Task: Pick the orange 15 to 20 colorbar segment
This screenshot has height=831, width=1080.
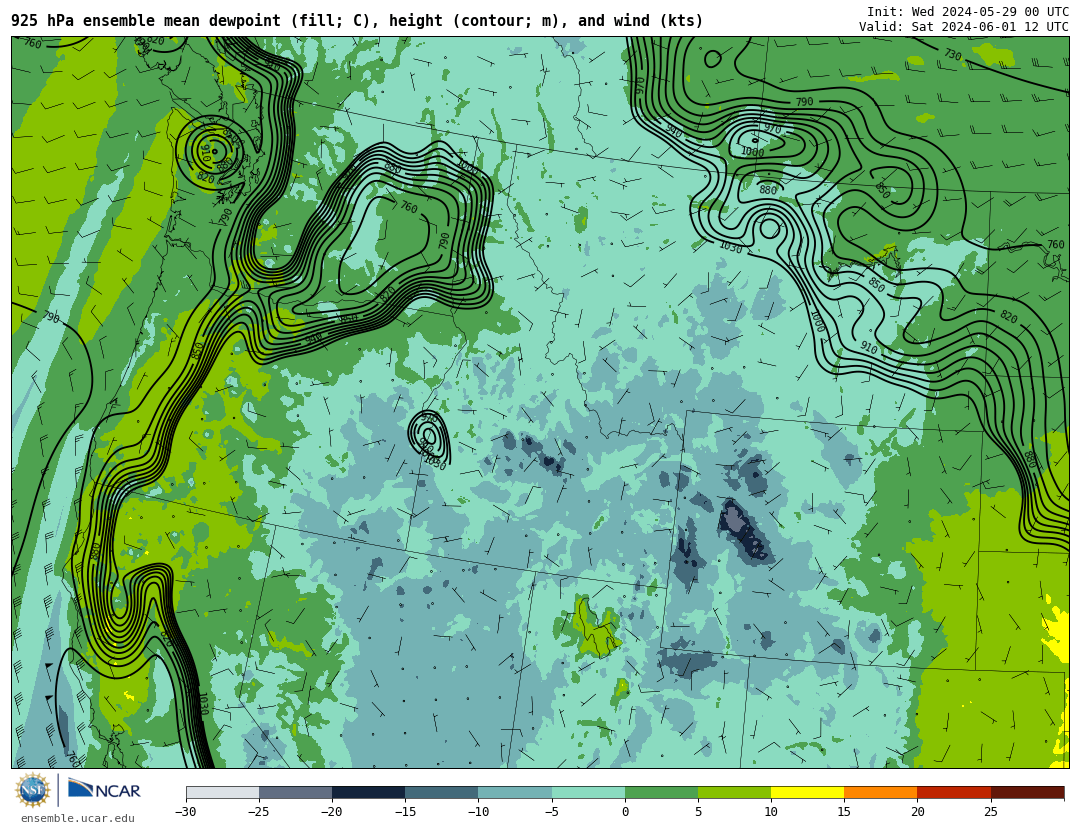Action: [881, 792]
